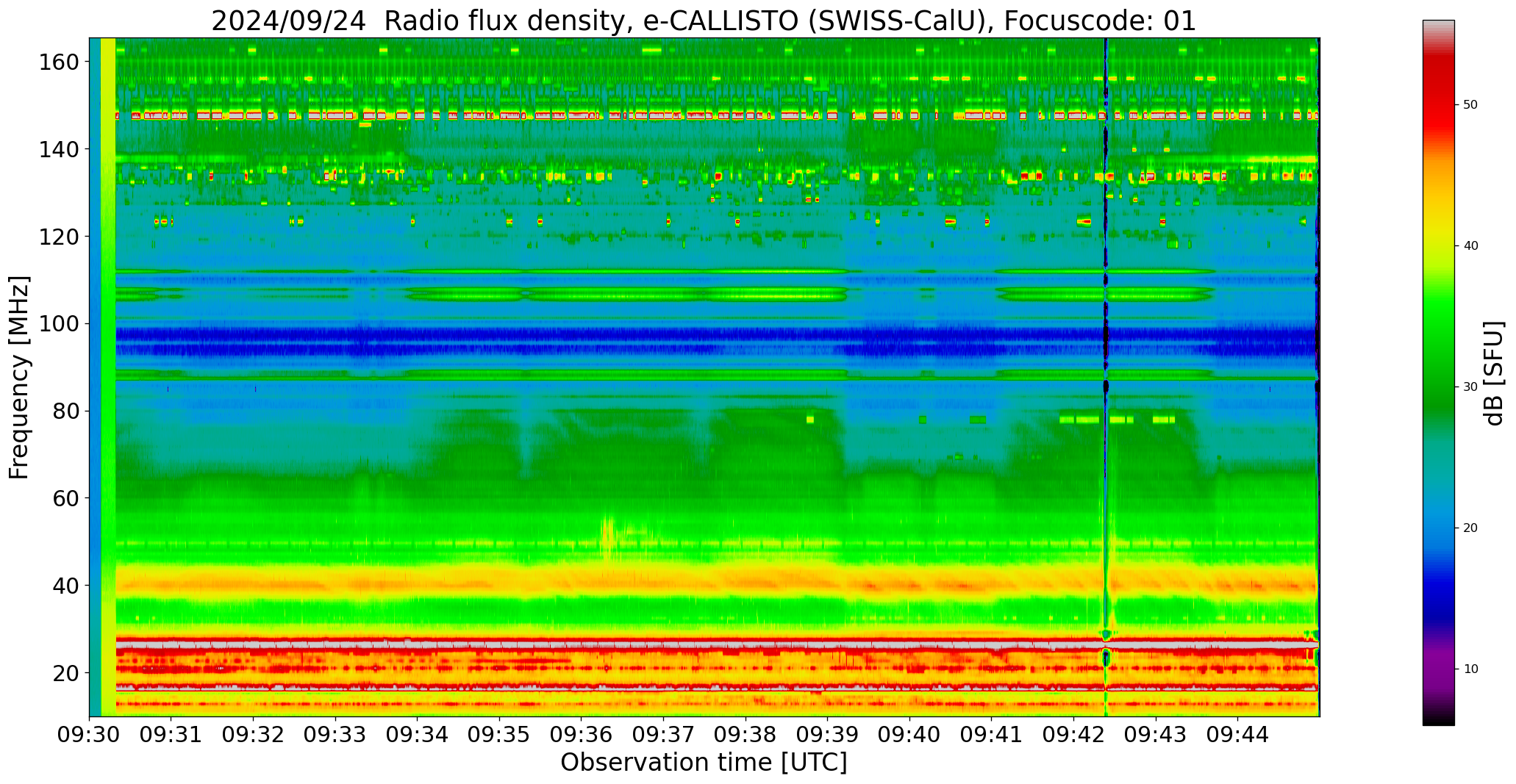Click the 09:44 time tick label
The height and width of the screenshot is (784, 1516).
(x=1237, y=734)
